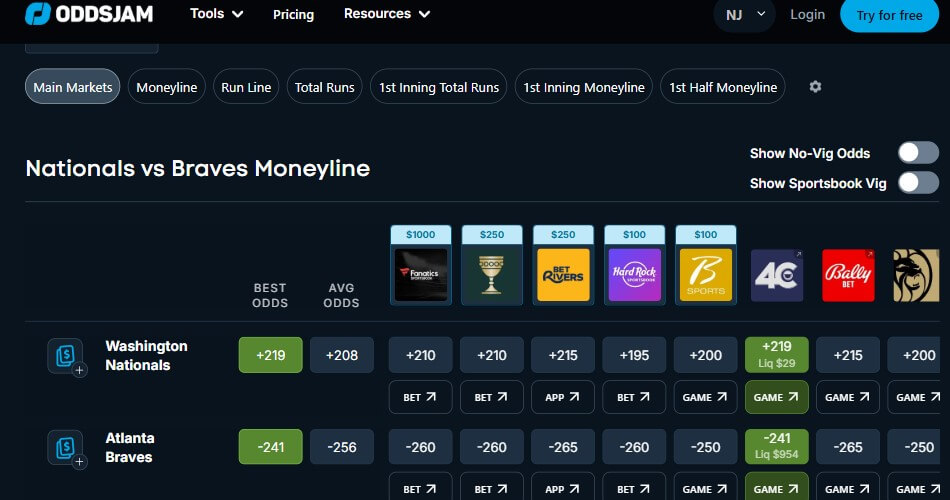
Task: Expand the Resources dropdown menu
Action: pos(387,13)
